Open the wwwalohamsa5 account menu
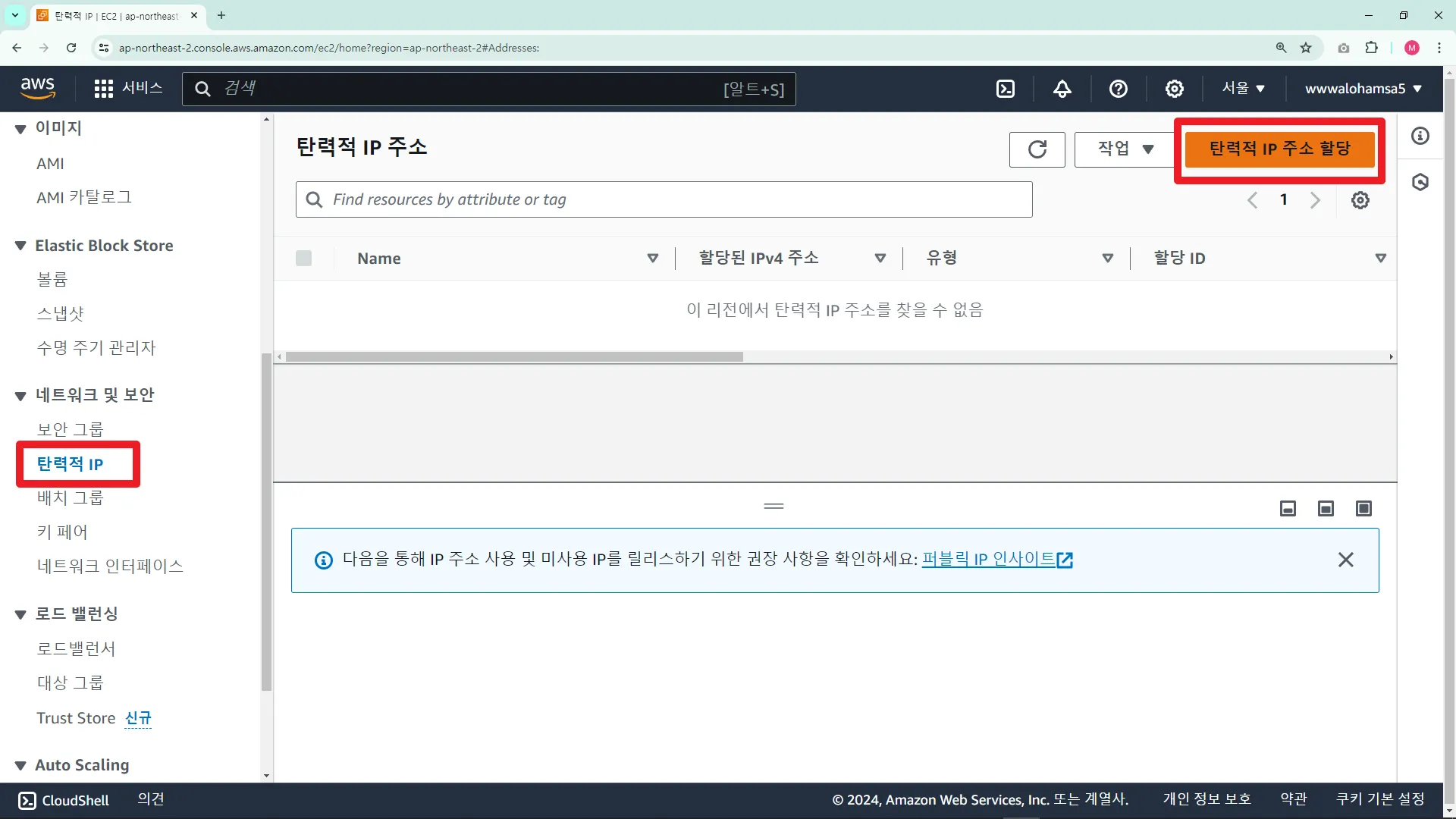The height and width of the screenshot is (819, 1456). point(1363,89)
